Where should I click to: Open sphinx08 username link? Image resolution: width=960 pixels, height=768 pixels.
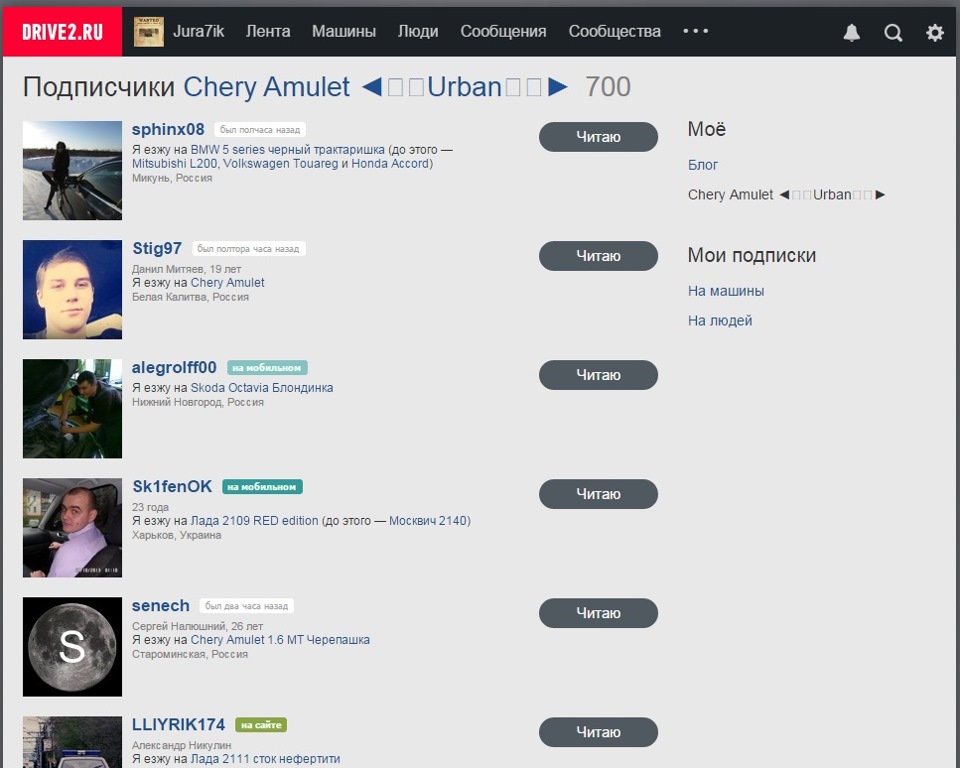pyautogui.click(x=168, y=129)
